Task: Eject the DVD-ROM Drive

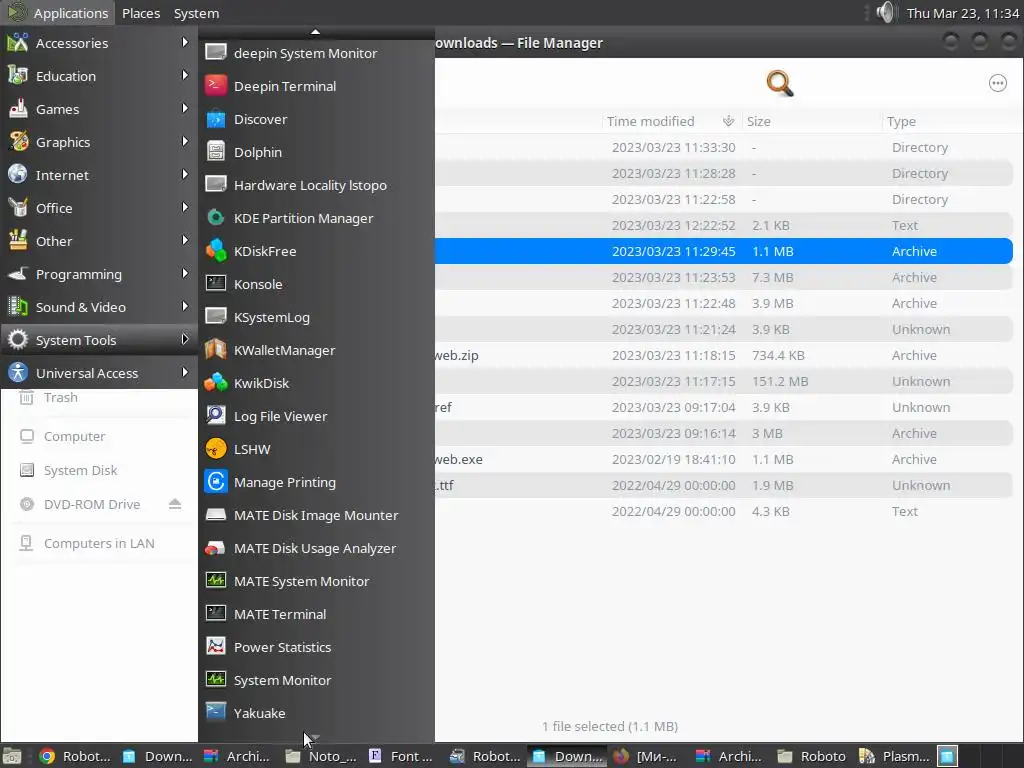Action: [x=174, y=504]
